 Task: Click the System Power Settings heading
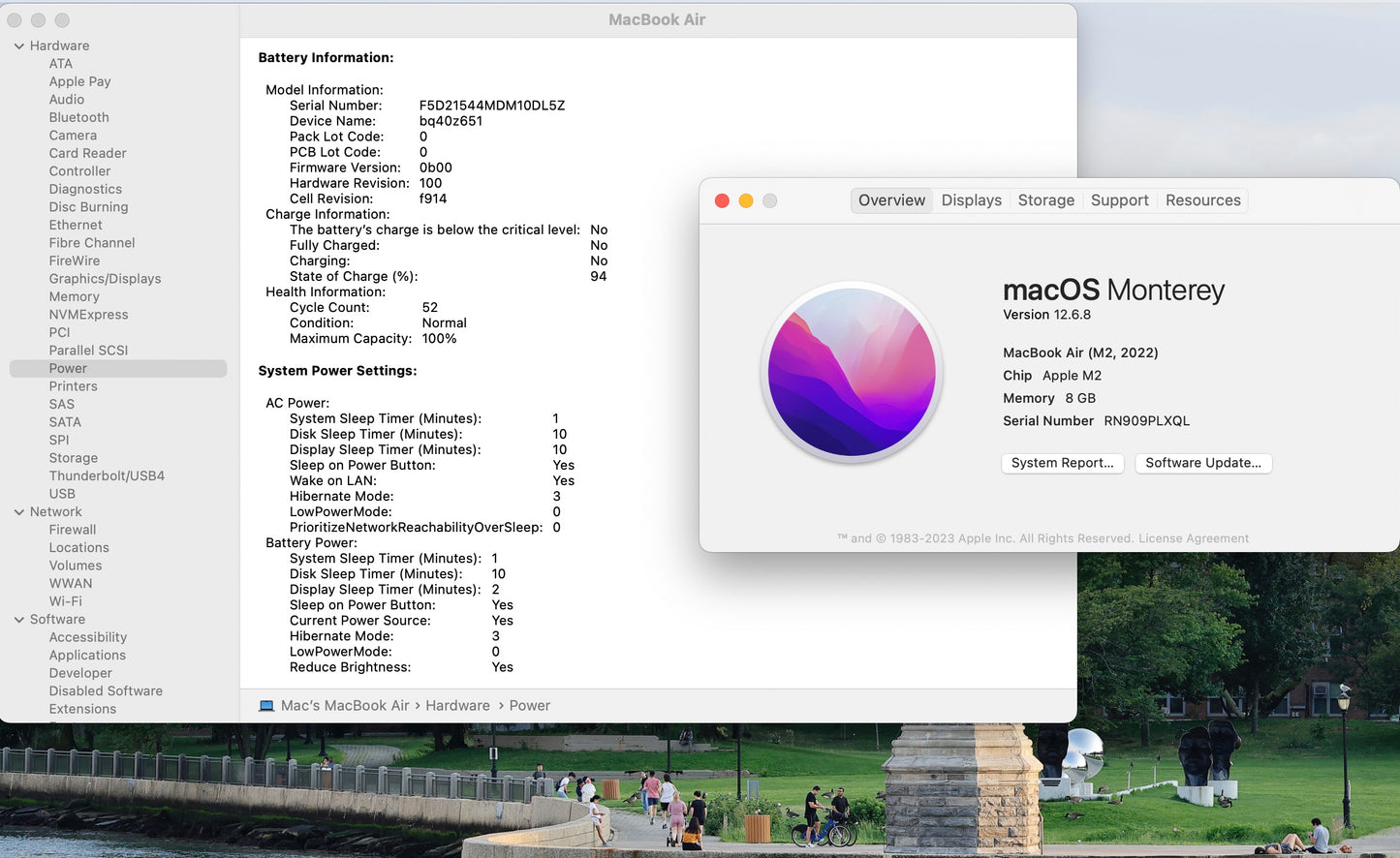coord(337,371)
